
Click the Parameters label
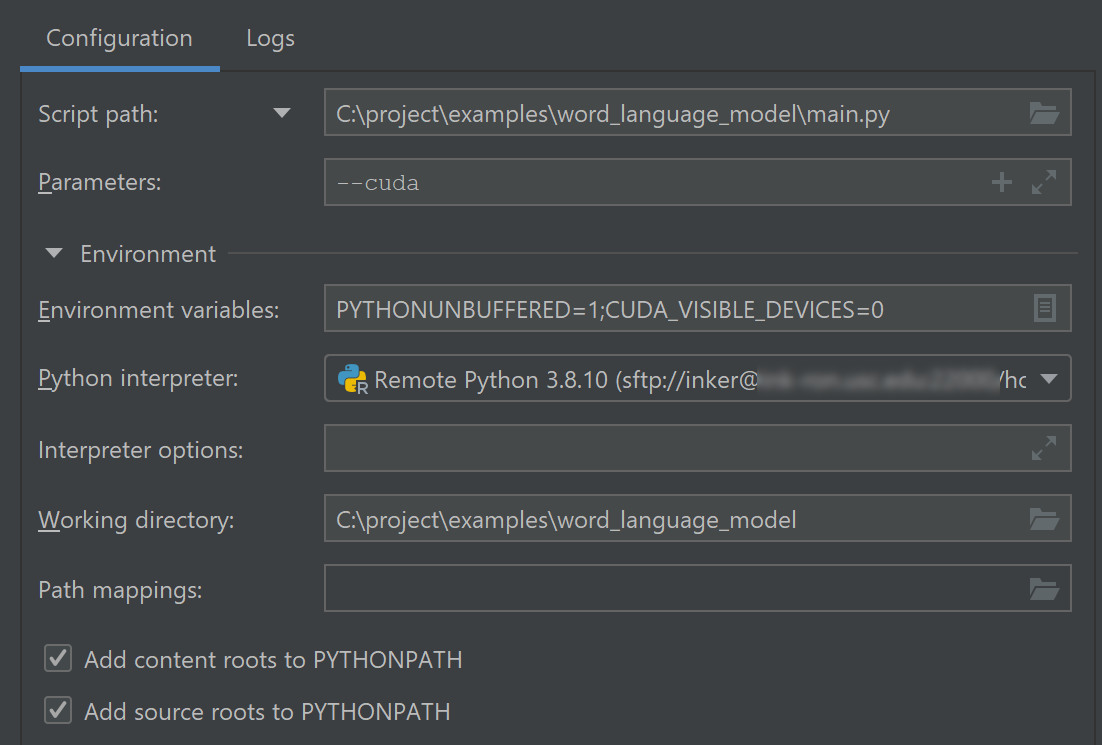100,182
